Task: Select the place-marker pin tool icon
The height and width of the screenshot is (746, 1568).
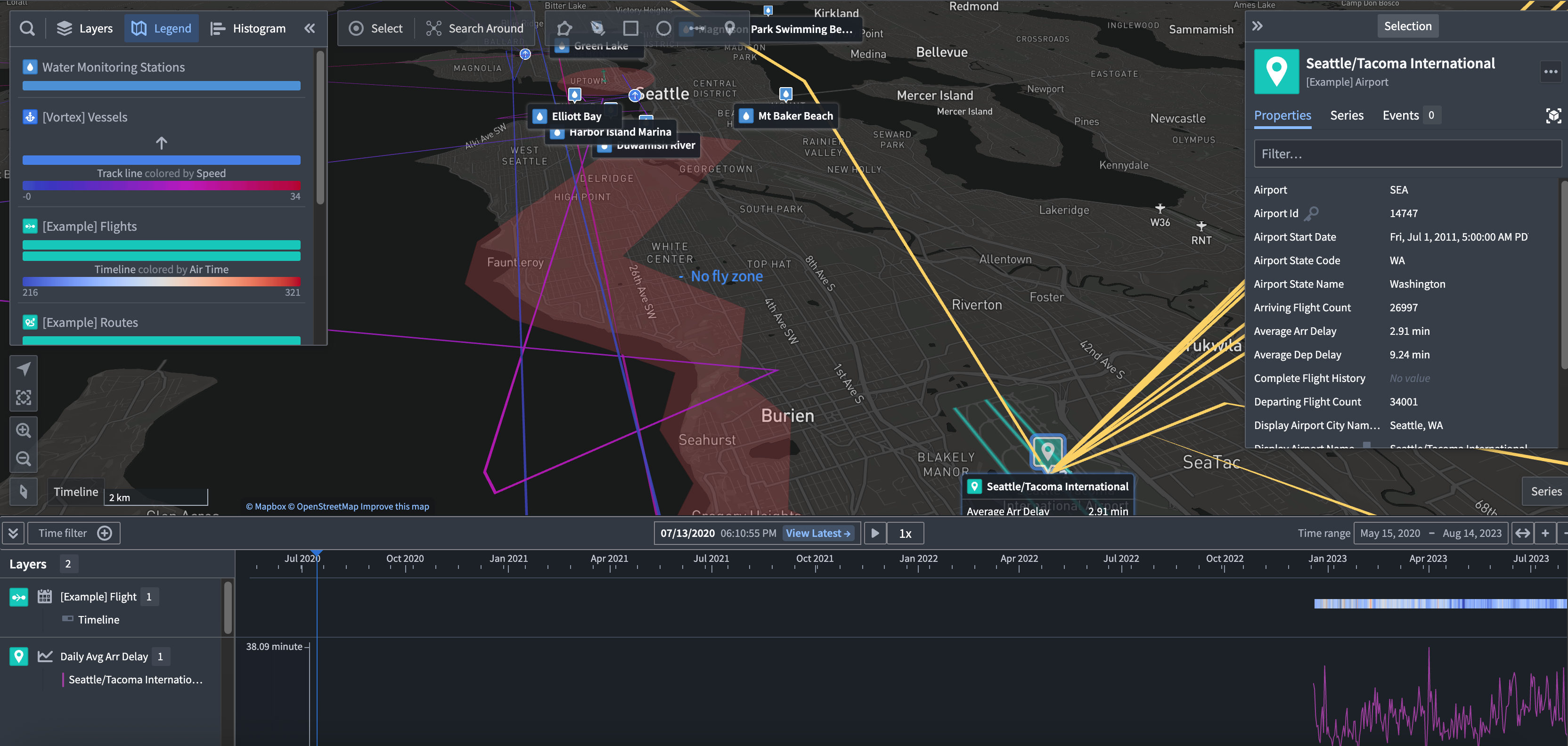Action: click(729, 29)
